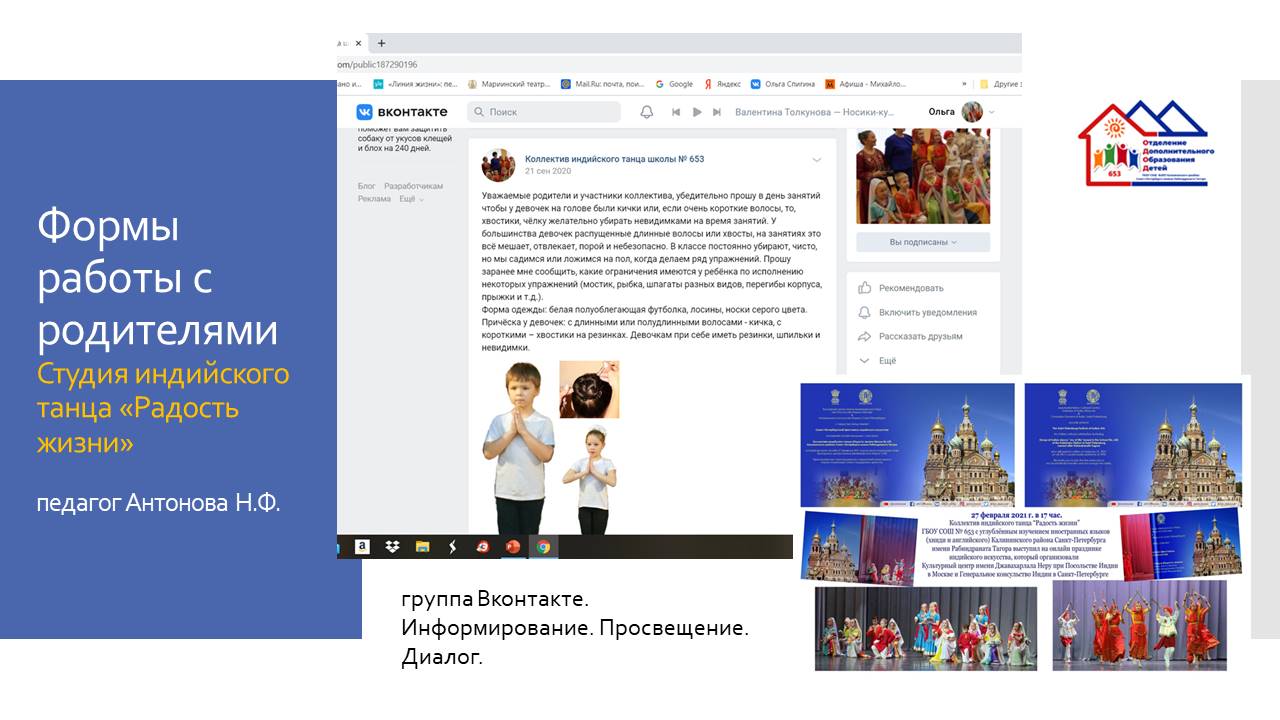Open the Яндекс bookmark
This screenshot has width=1280, height=720.
click(722, 84)
